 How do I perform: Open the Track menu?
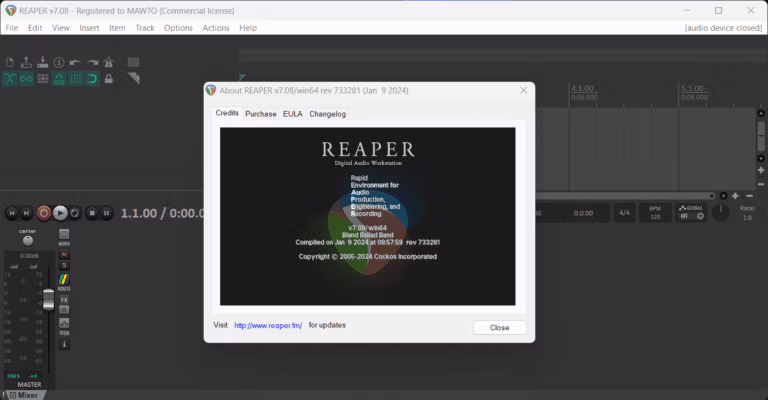[x=145, y=28]
